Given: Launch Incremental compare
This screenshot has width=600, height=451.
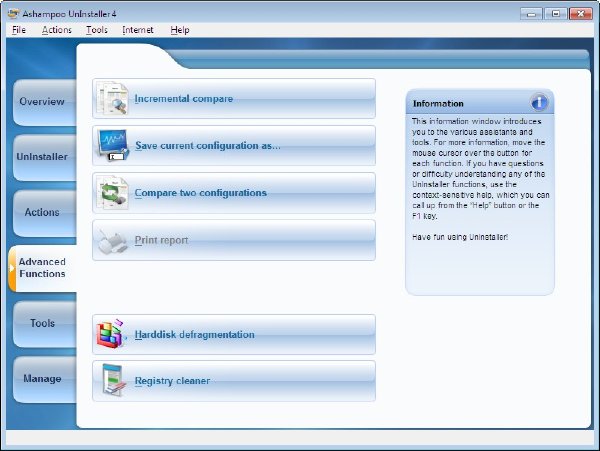Looking at the screenshot, I should 234,99.
